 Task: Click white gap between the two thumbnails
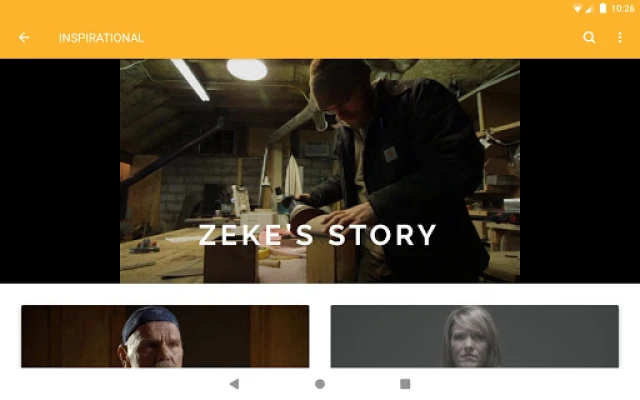(x=320, y=336)
